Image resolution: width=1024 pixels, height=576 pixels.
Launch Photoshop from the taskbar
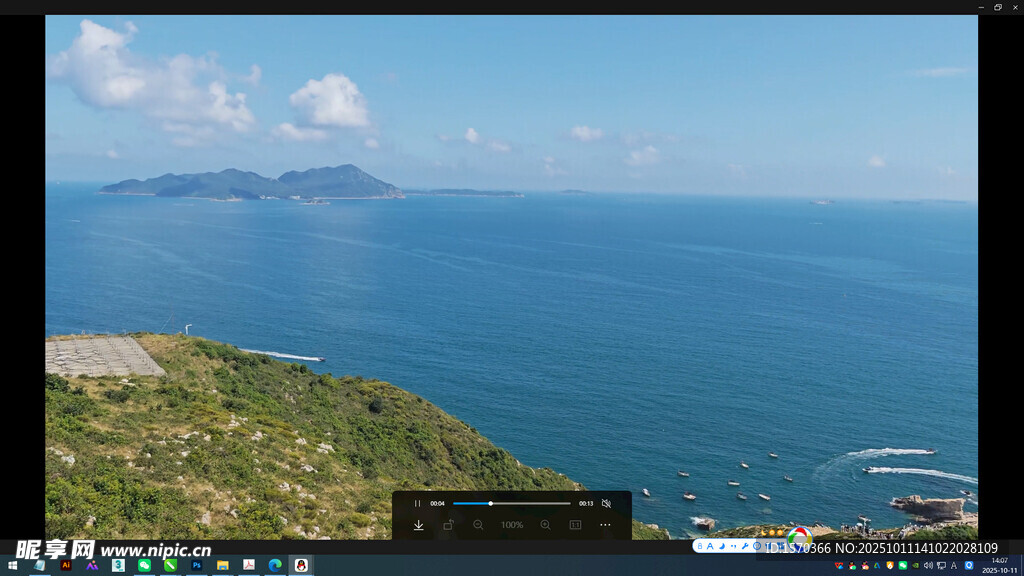pyautogui.click(x=196, y=565)
